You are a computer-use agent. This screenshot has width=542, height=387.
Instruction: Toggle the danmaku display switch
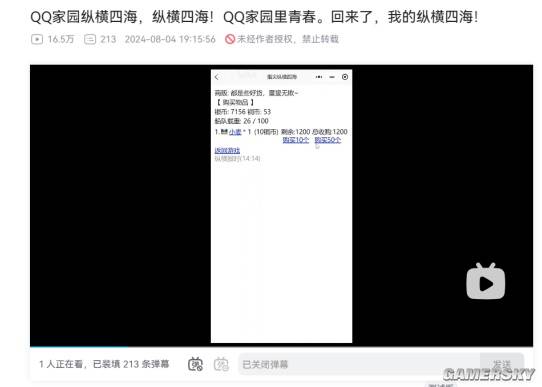195,364
